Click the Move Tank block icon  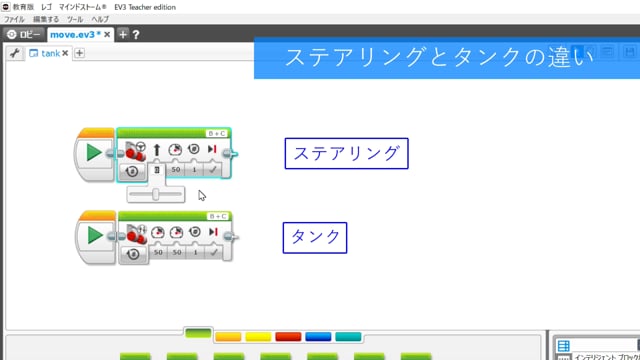pos(137,234)
